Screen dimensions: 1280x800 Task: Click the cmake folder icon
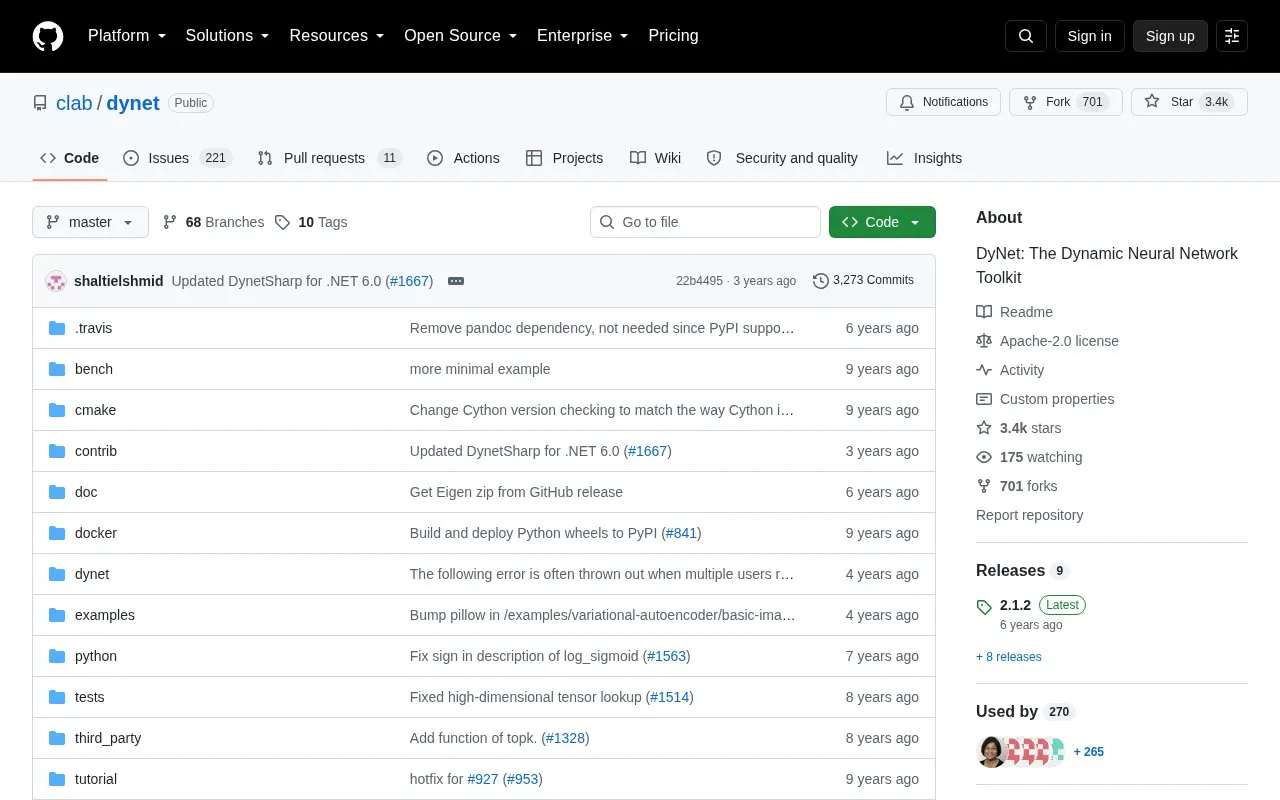point(57,410)
